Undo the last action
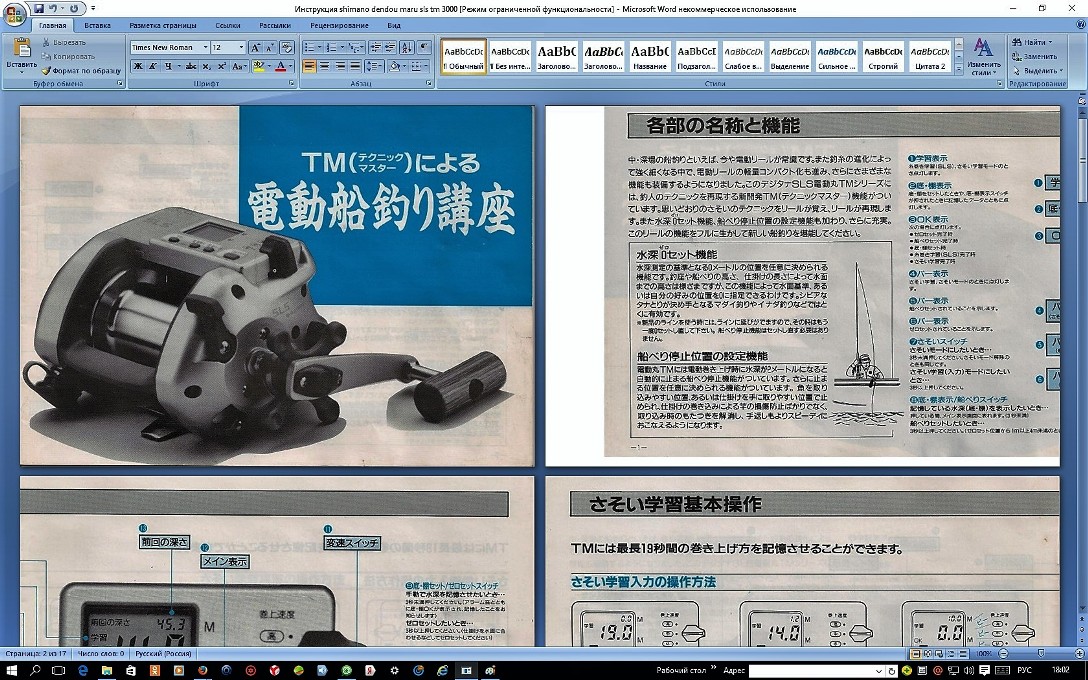Screen dimensions: 1088x680 point(53,8)
